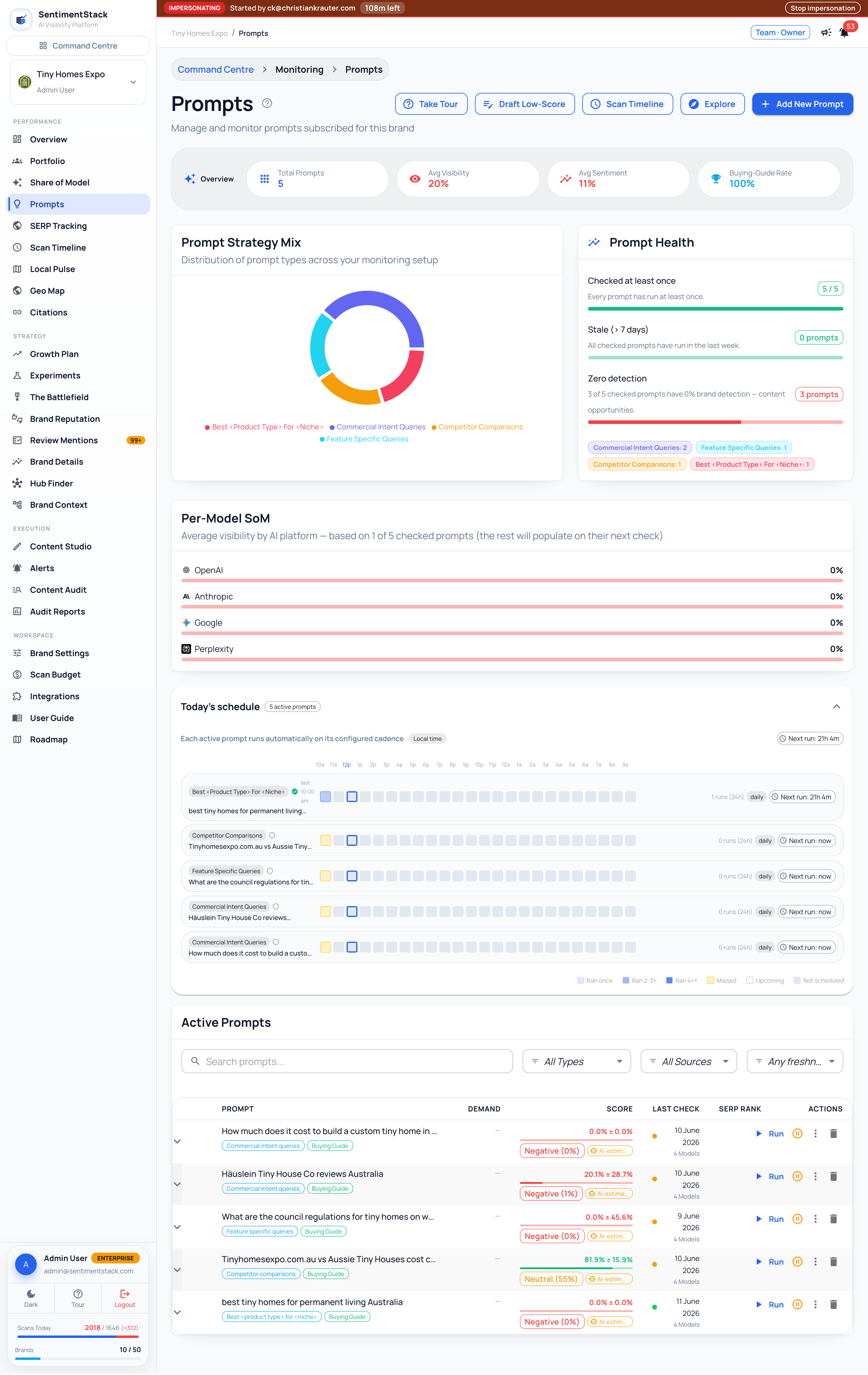The image size is (868, 1375).
Task: Open Scan Budget in Workspace section
Action: click(x=78, y=675)
